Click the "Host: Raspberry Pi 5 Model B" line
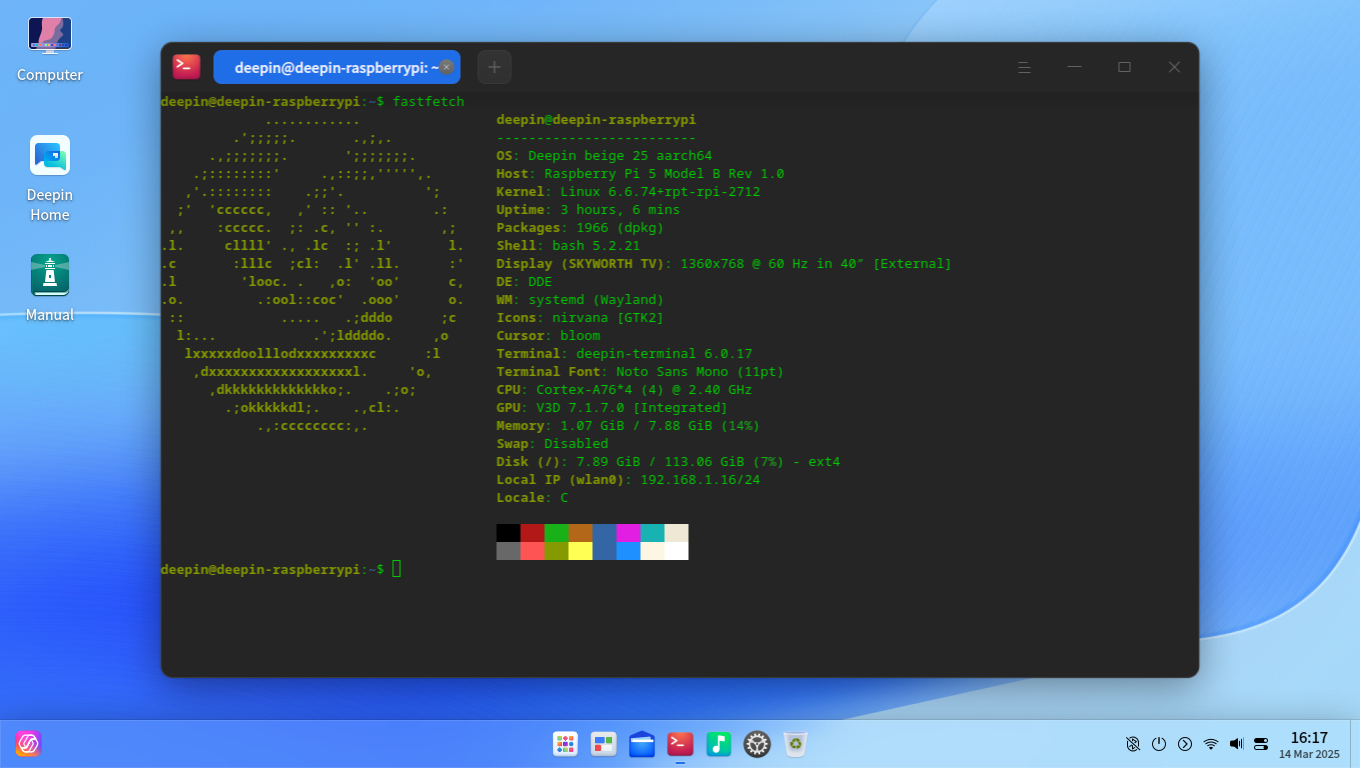This screenshot has width=1360, height=768. [x=640, y=174]
